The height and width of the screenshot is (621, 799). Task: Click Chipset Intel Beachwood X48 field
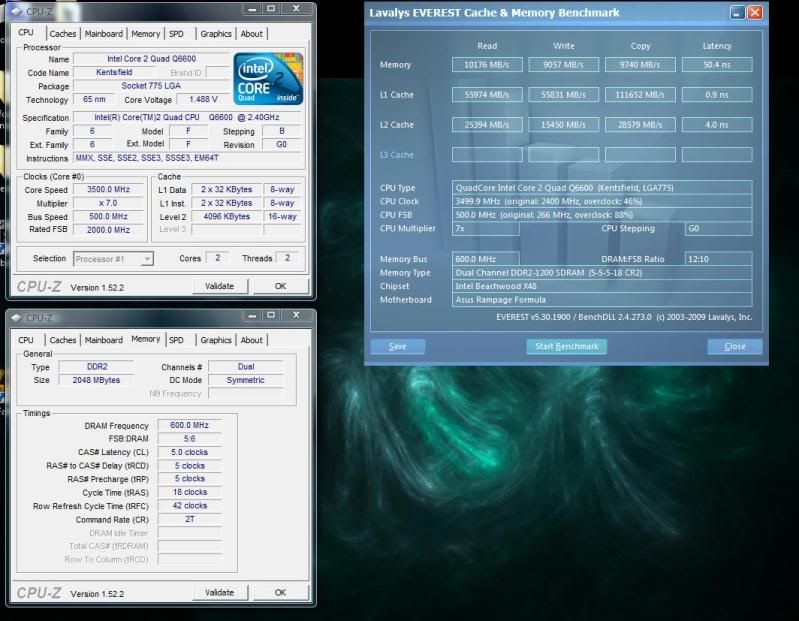point(602,286)
